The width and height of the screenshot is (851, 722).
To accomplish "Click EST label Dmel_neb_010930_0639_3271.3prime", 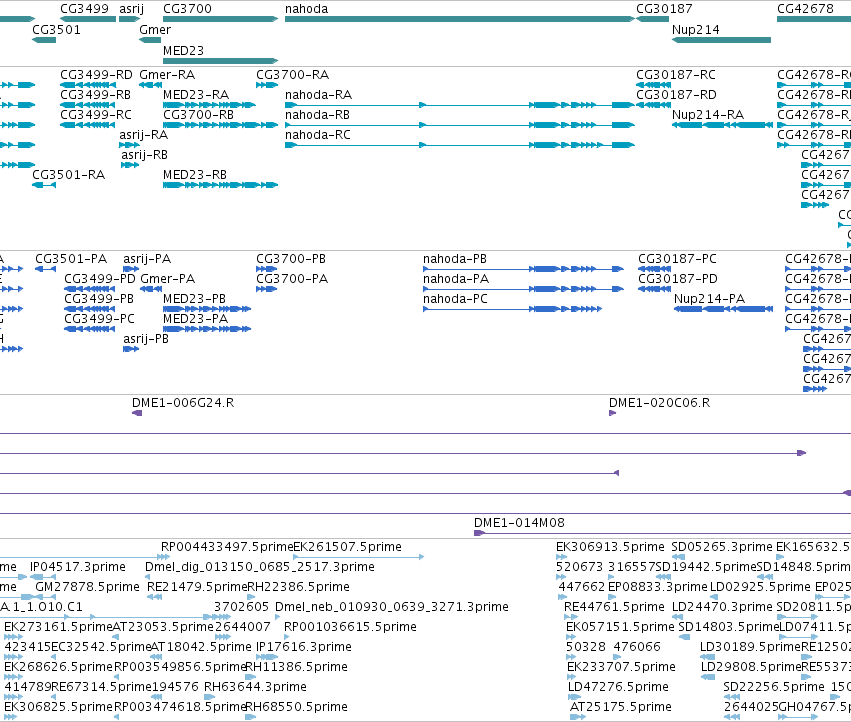I will pyautogui.click(x=392, y=606).
